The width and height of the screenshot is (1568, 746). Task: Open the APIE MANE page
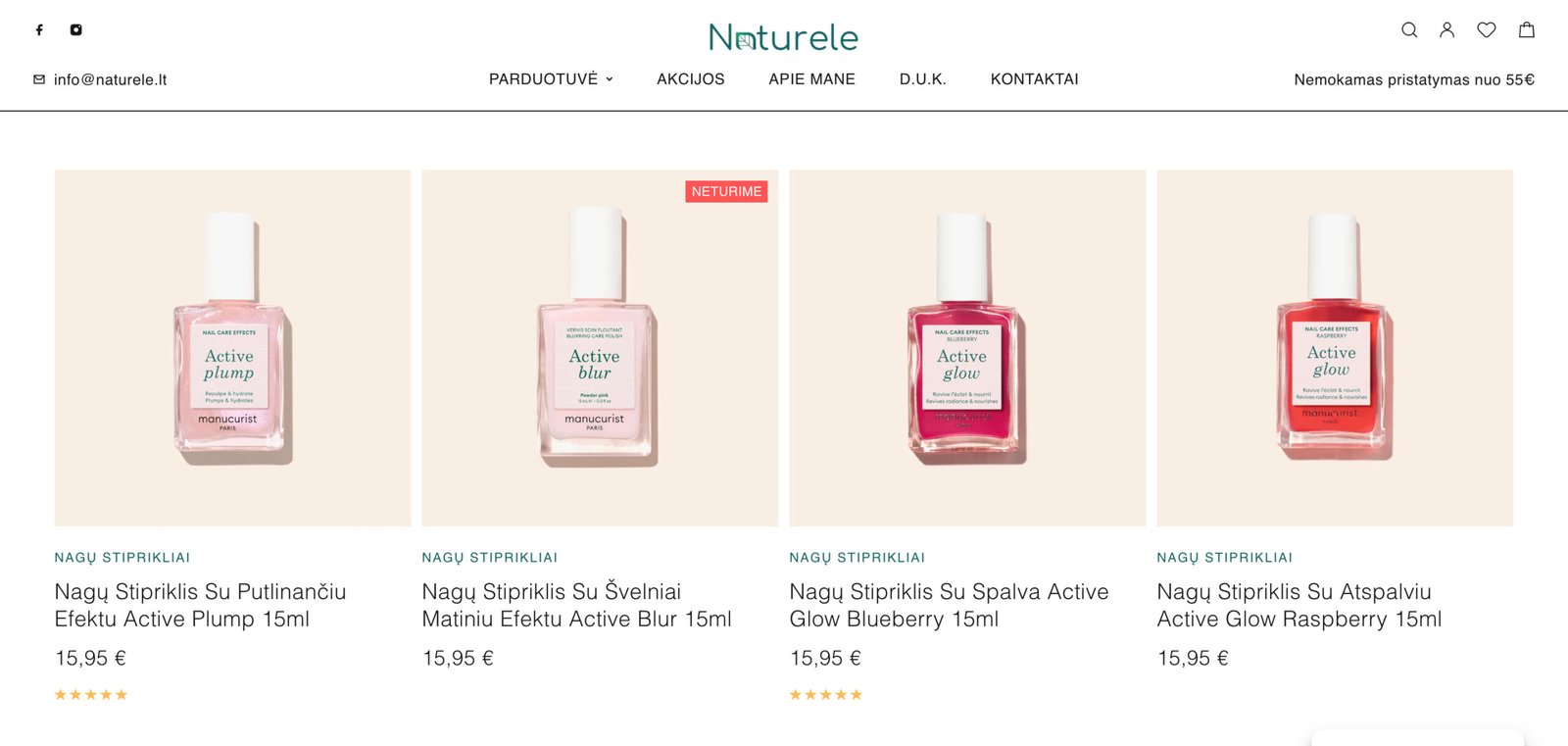811,79
